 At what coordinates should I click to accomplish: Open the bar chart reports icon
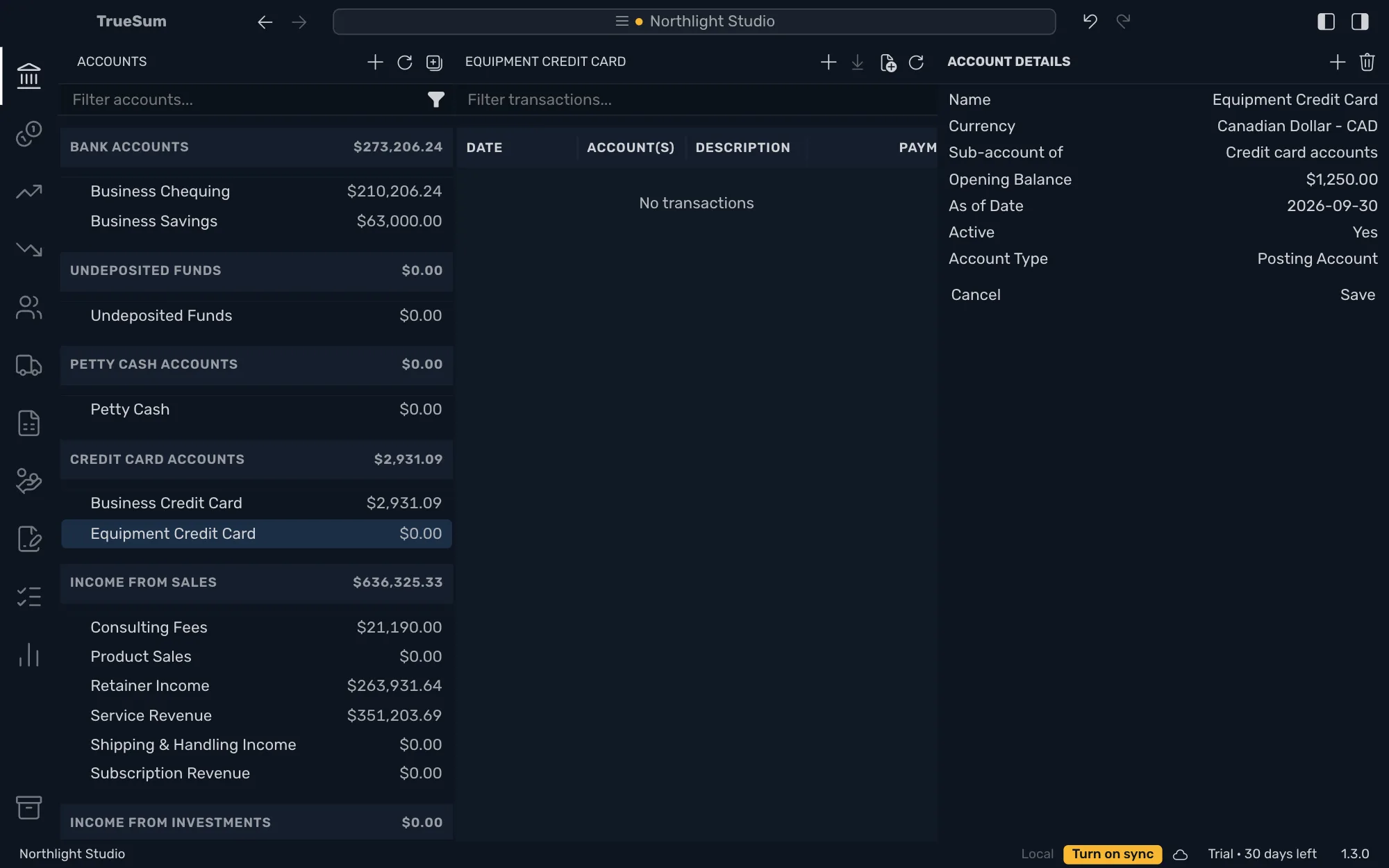[28, 655]
